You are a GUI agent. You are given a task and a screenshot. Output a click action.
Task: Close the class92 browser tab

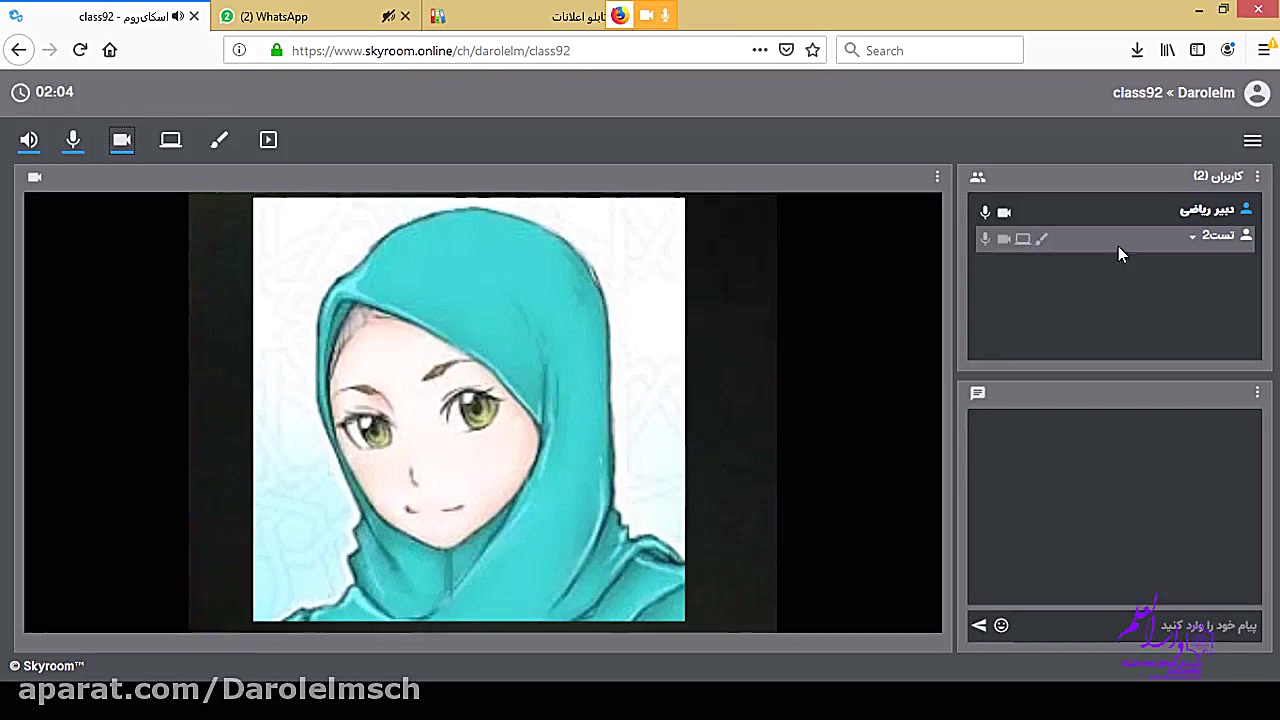tap(194, 16)
